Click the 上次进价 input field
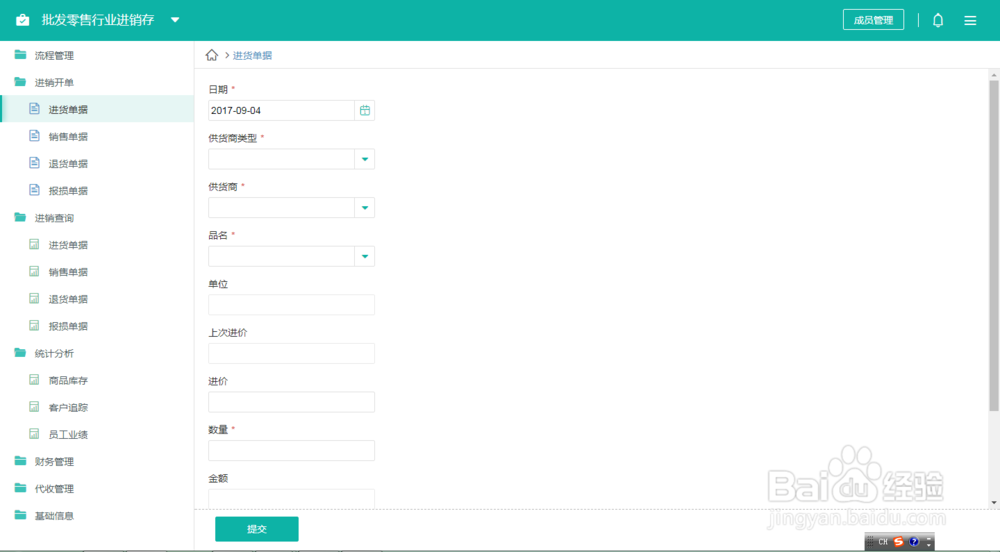The width and height of the screenshot is (1000, 552). click(291, 353)
